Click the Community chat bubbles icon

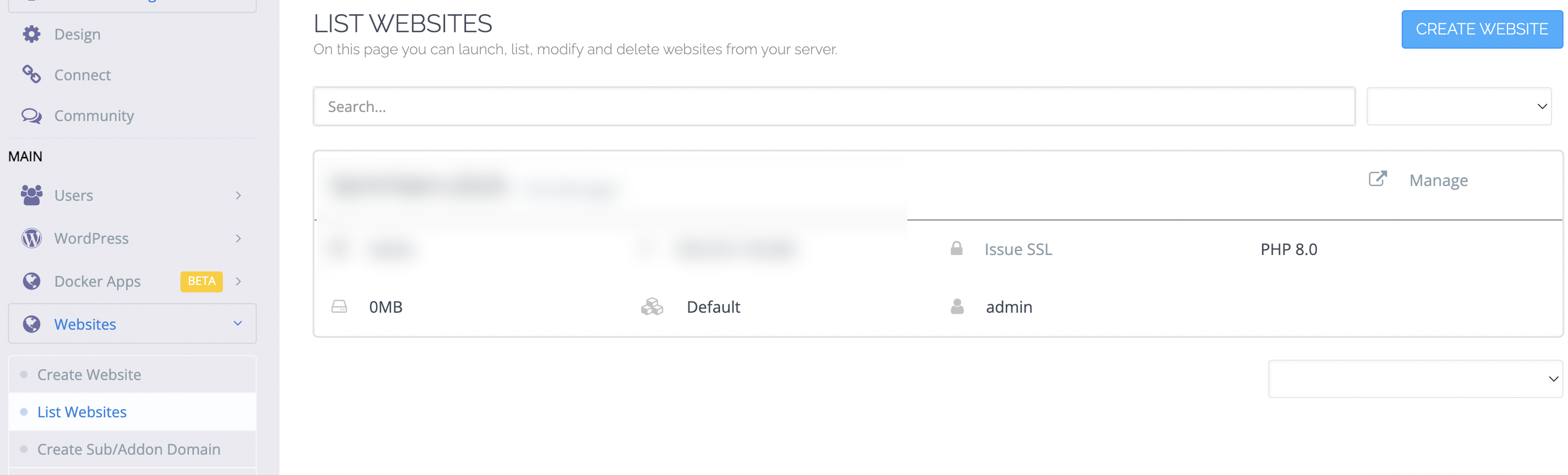point(32,115)
